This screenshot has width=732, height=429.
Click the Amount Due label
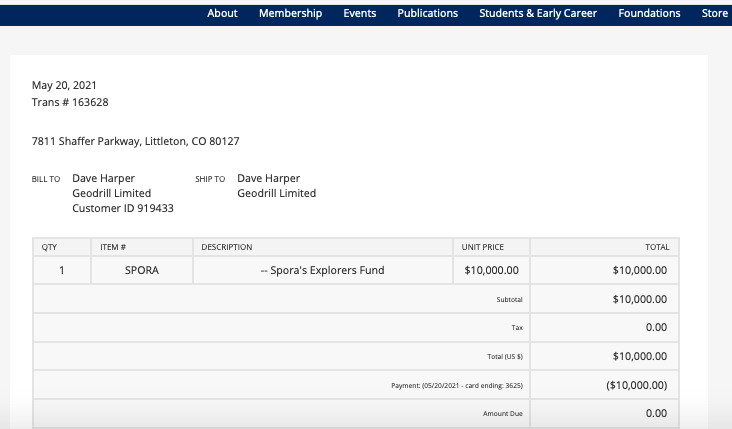(x=502, y=413)
